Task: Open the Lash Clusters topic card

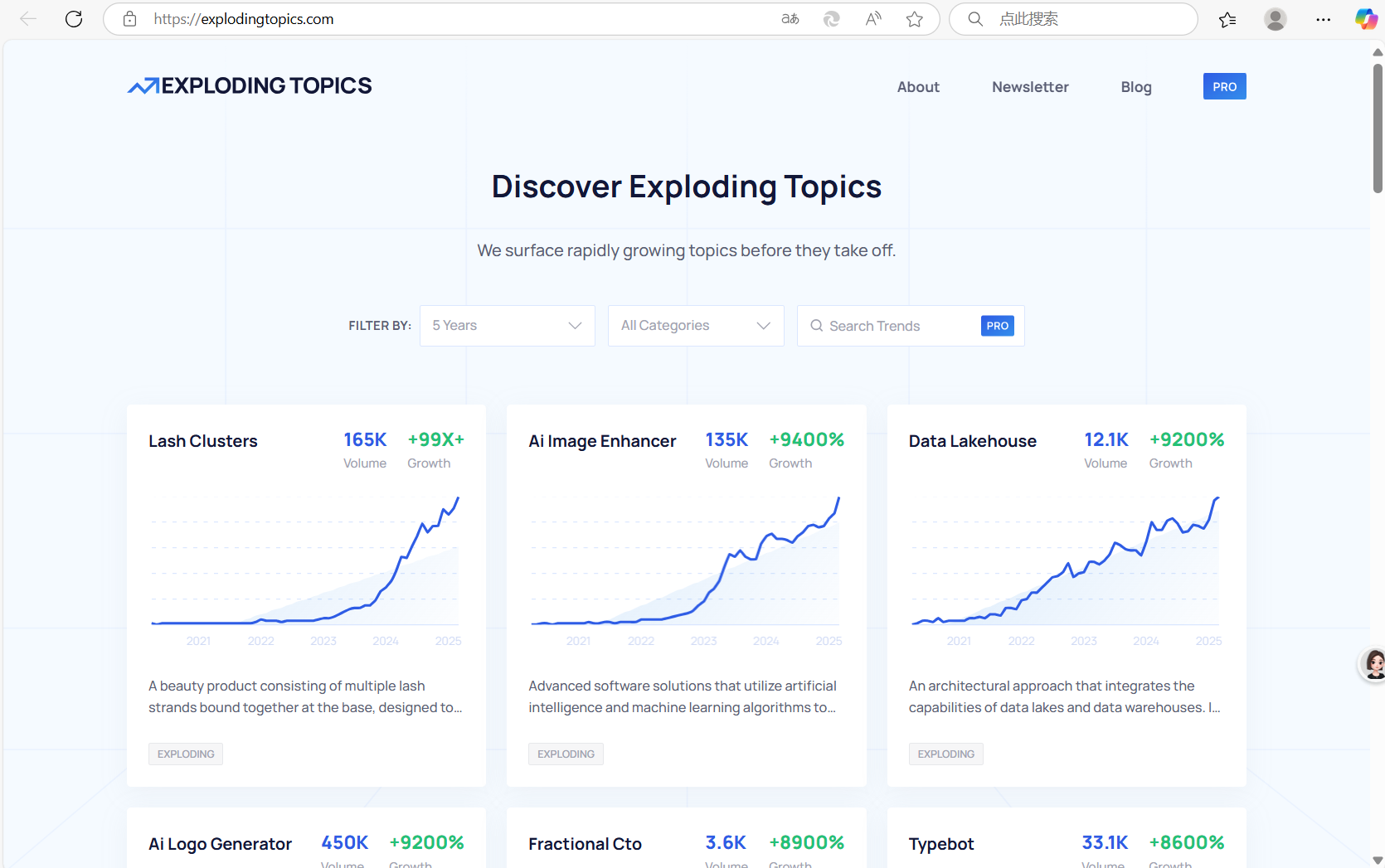Action: pyautogui.click(x=203, y=441)
